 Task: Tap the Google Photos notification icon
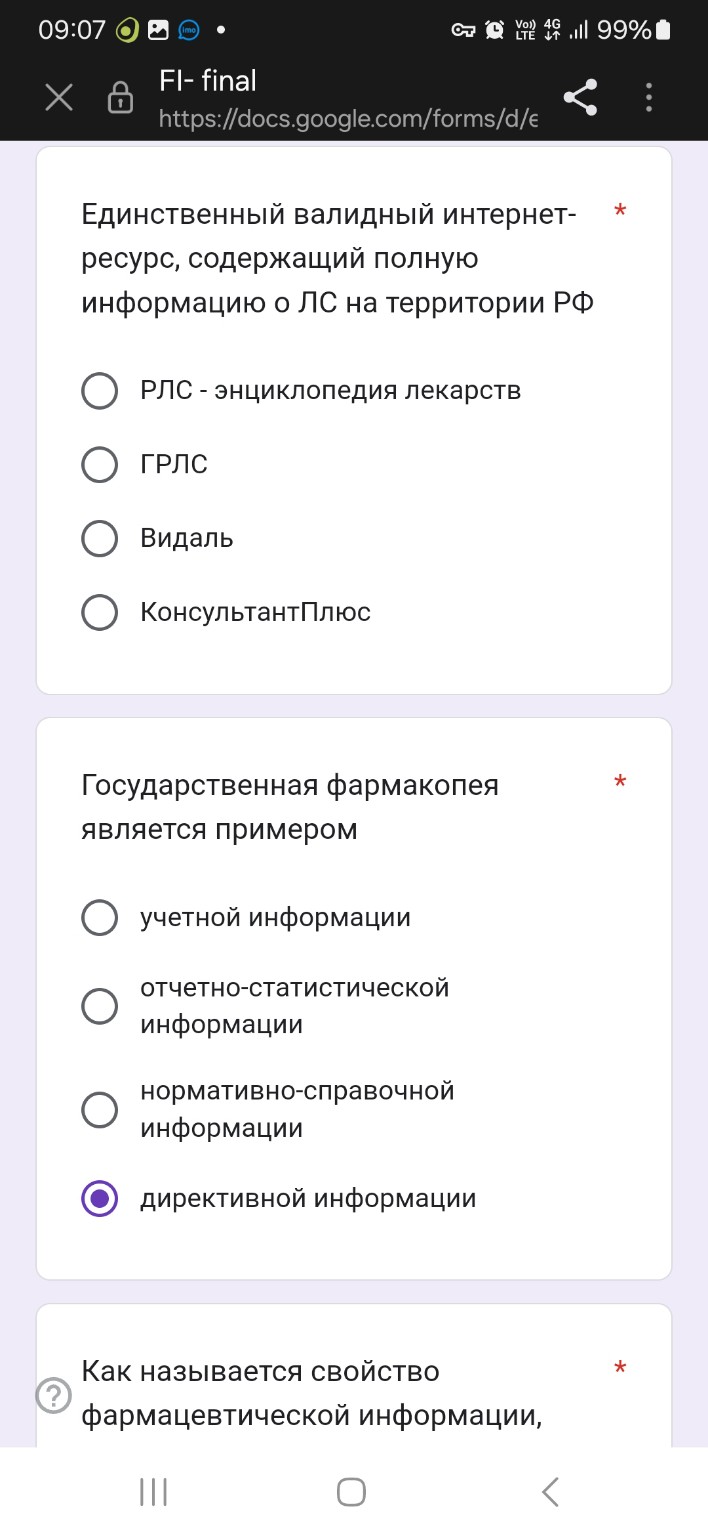(x=158, y=30)
